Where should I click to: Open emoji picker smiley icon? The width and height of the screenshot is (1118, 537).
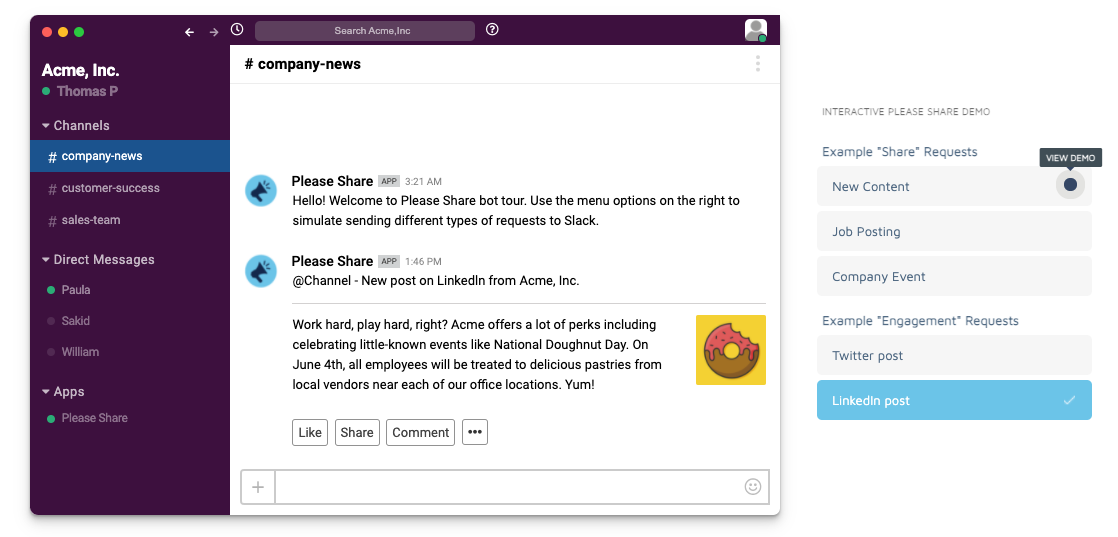(x=753, y=486)
